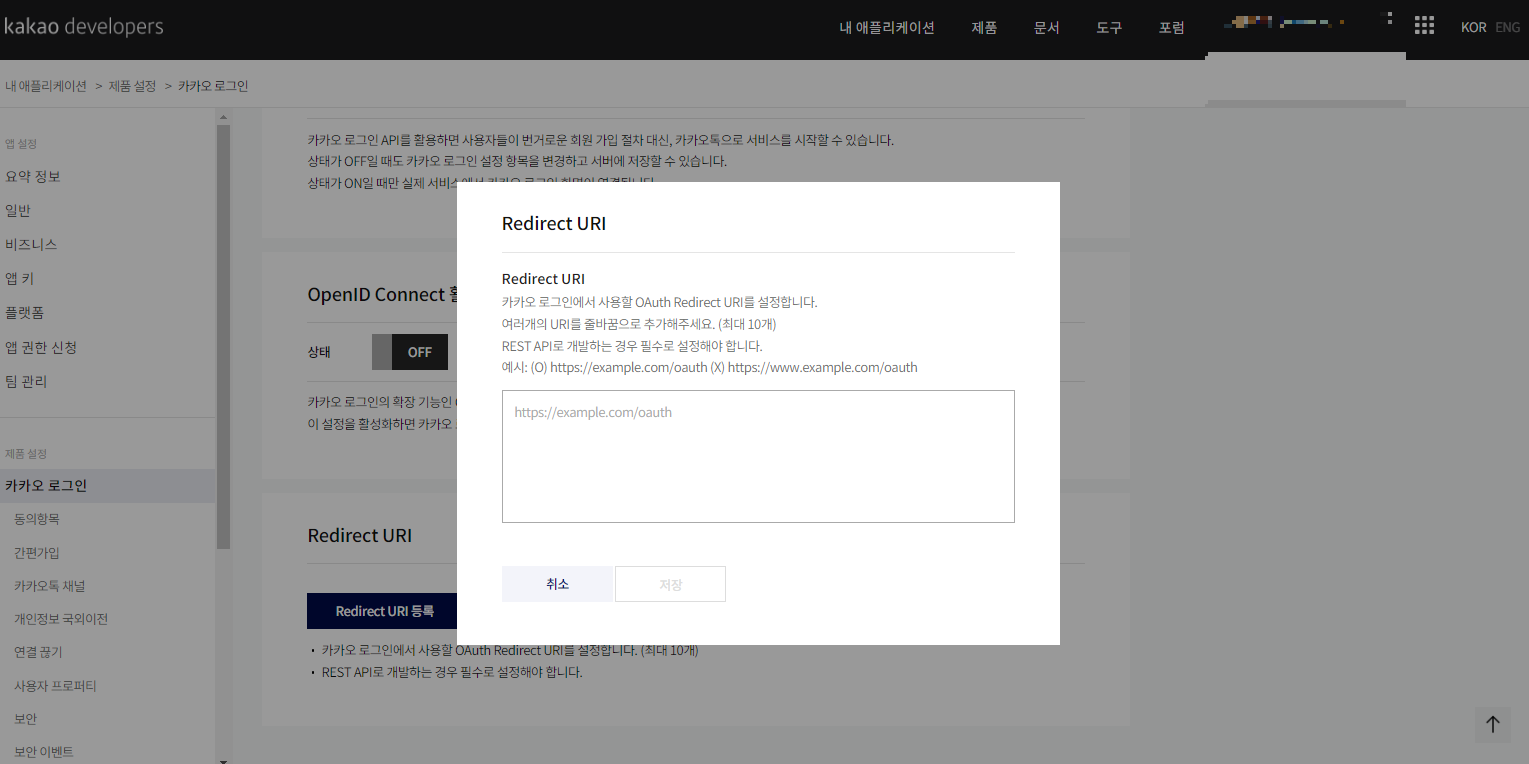Open 플랫폼 in sidebar

click(25, 313)
